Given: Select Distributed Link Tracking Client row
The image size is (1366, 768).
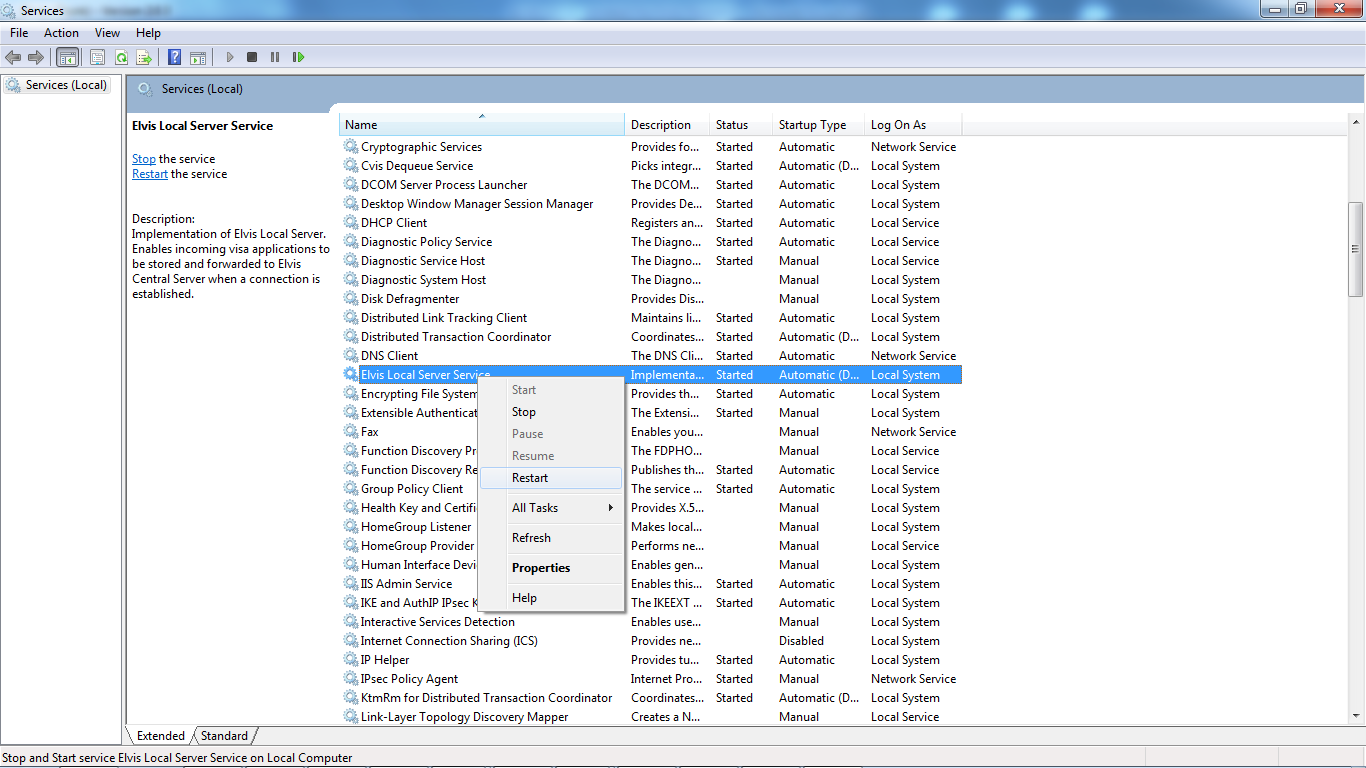Looking at the screenshot, I should 651,318.
